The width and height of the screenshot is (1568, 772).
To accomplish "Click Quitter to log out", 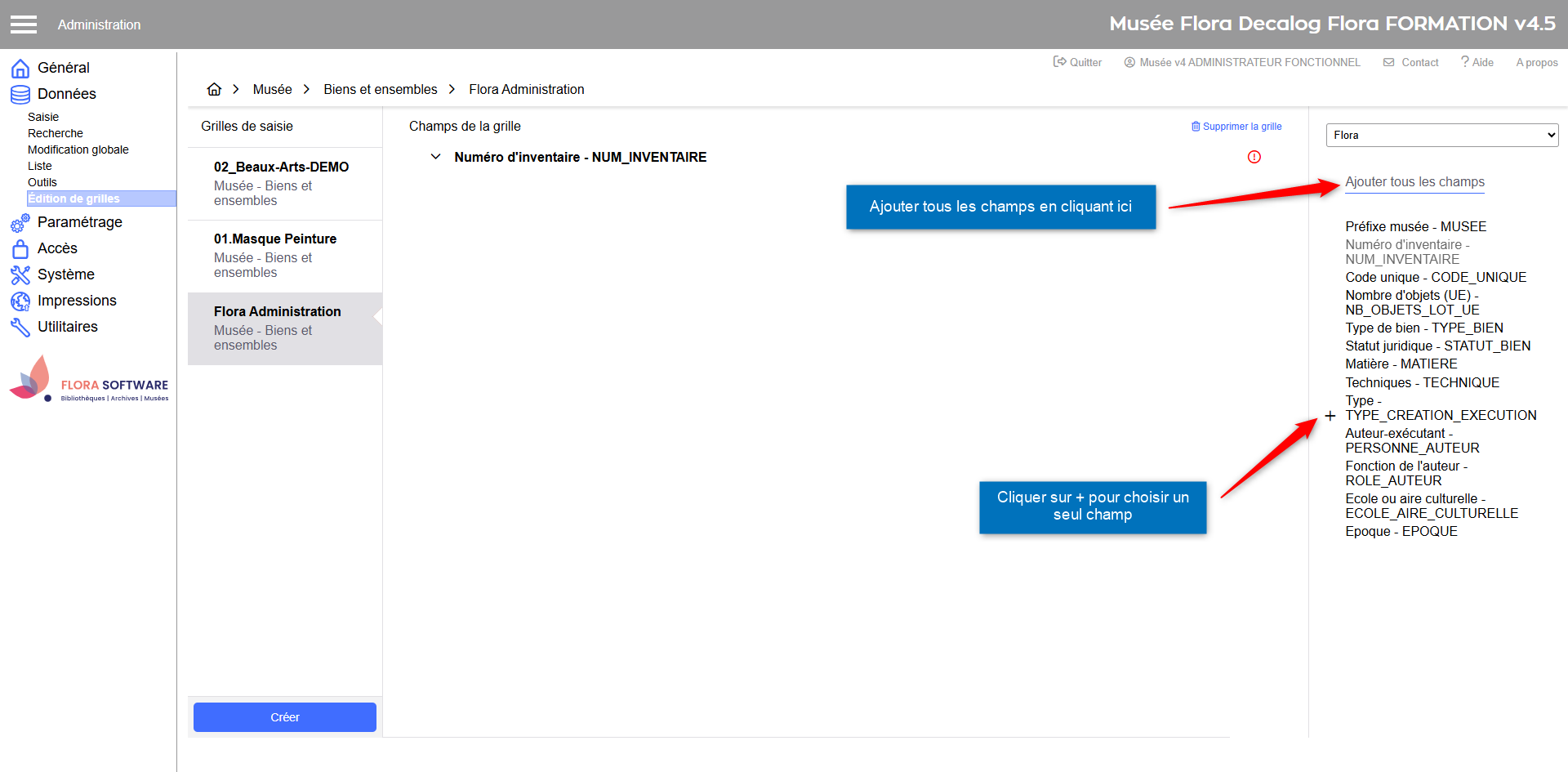I will pyautogui.click(x=1077, y=62).
